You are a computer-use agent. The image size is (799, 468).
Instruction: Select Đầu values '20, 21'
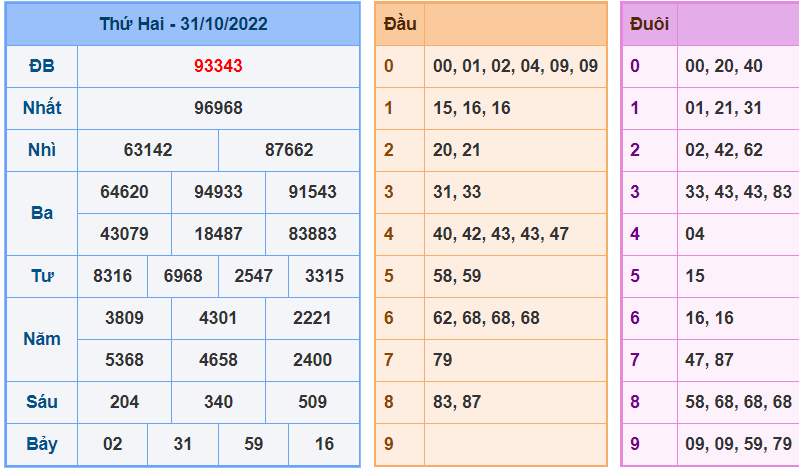[x=457, y=150]
